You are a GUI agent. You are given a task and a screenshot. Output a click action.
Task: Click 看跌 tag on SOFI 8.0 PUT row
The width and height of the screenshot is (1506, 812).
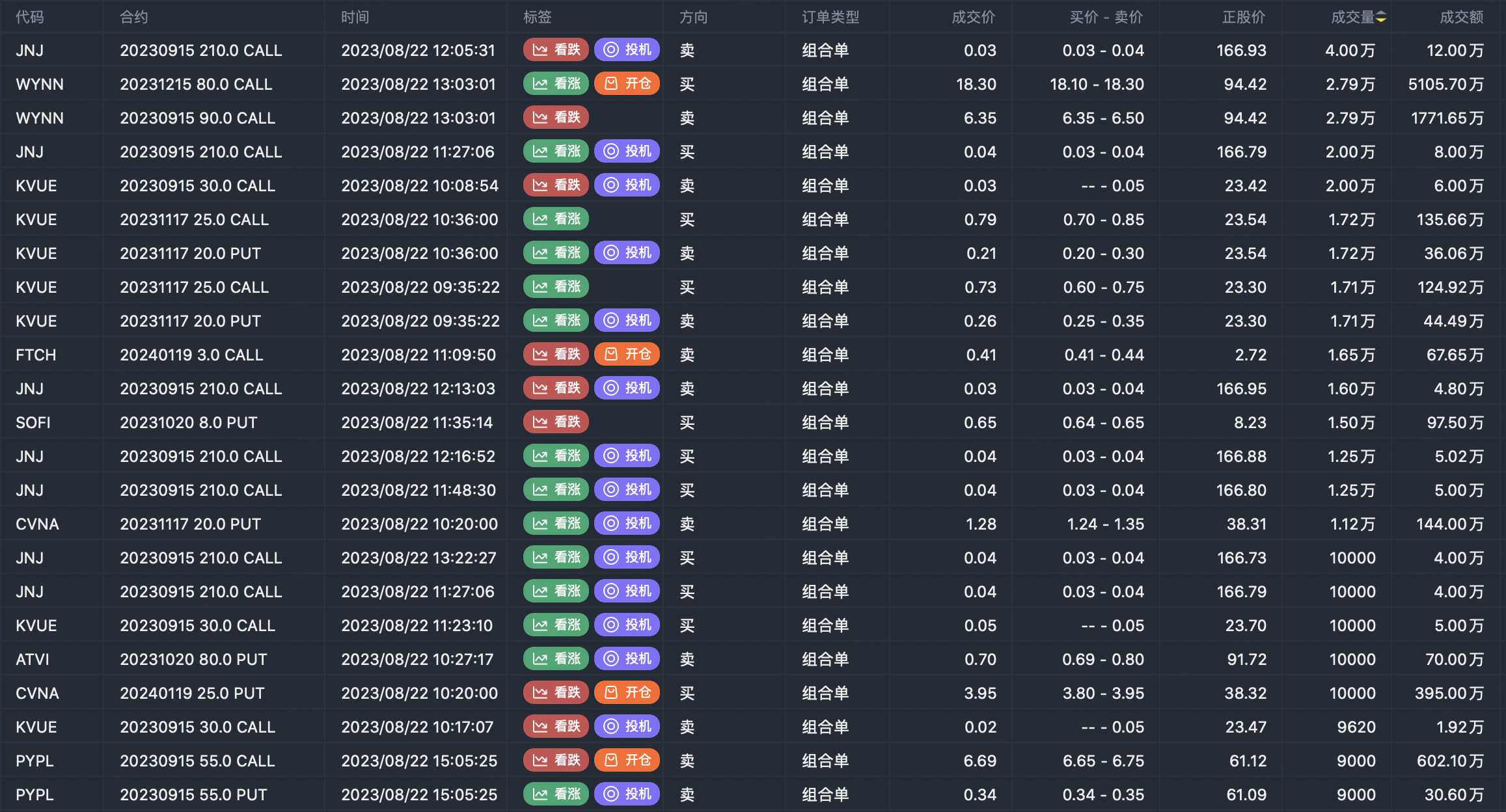point(556,422)
